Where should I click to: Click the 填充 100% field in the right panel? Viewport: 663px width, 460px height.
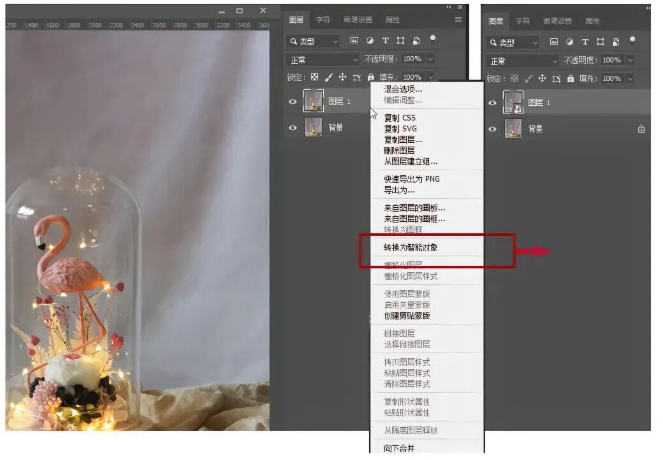[x=612, y=78]
